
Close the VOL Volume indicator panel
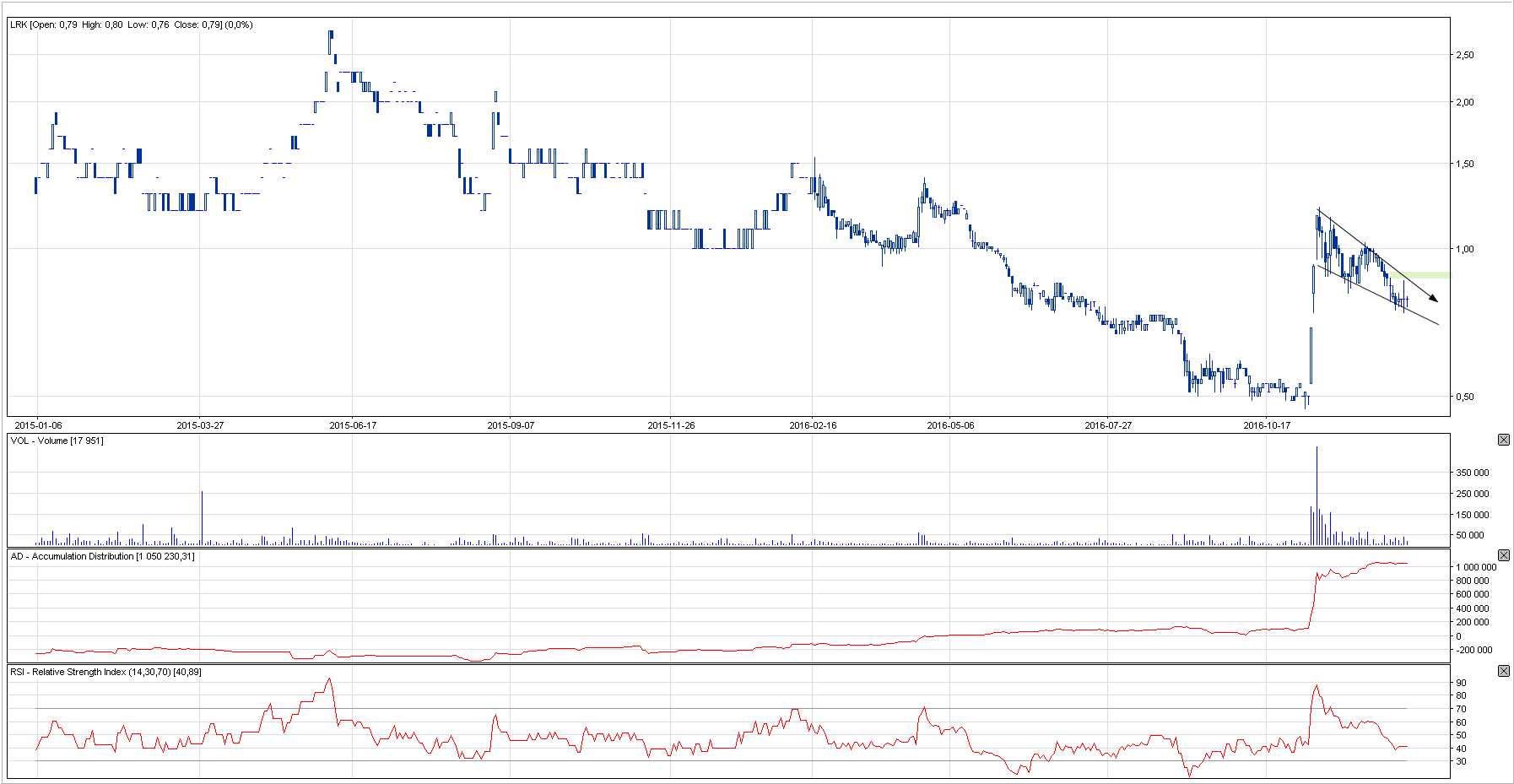pyautogui.click(x=1503, y=440)
